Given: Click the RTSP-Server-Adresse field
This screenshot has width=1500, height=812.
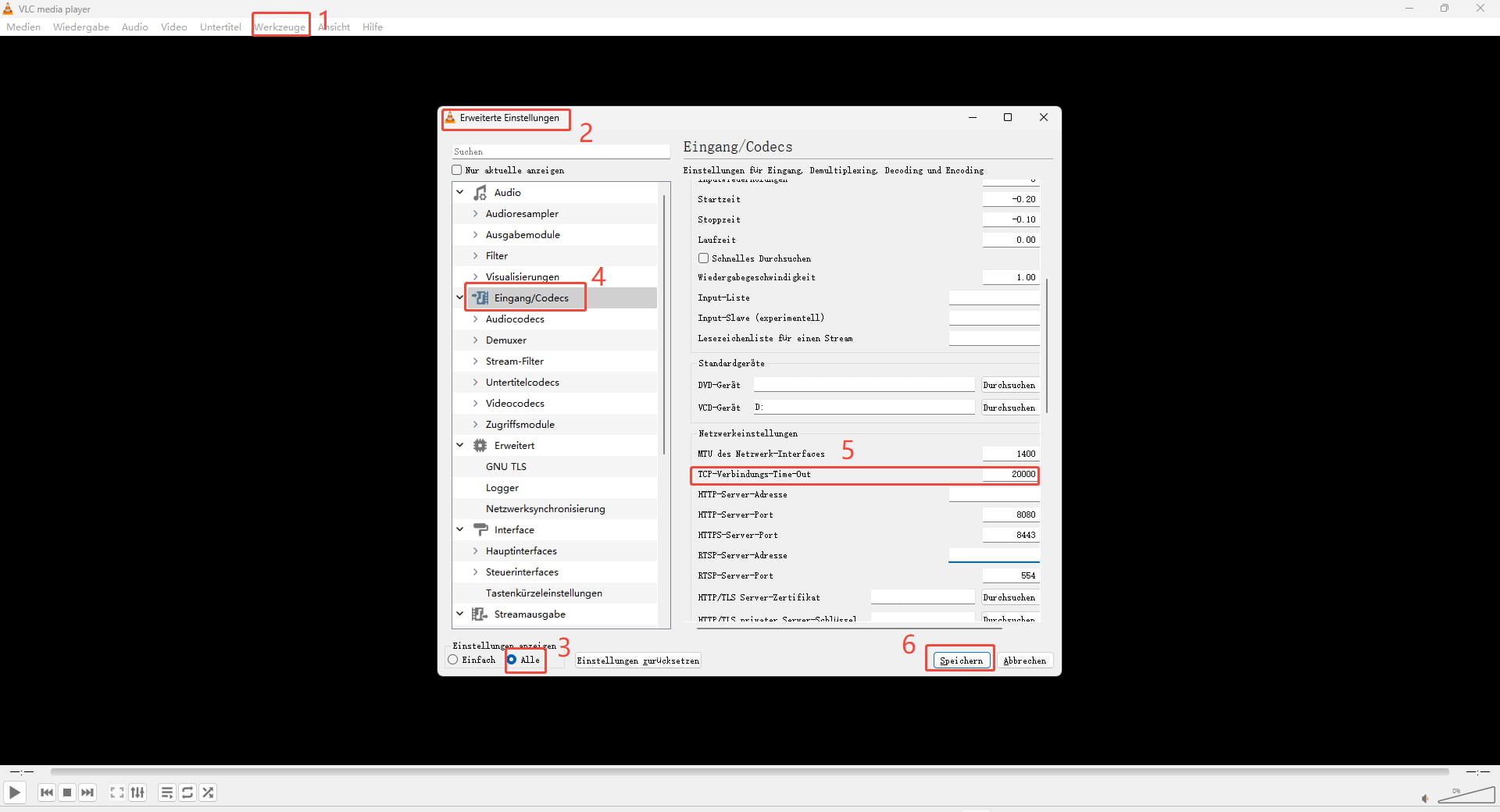Looking at the screenshot, I should tap(994, 555).
